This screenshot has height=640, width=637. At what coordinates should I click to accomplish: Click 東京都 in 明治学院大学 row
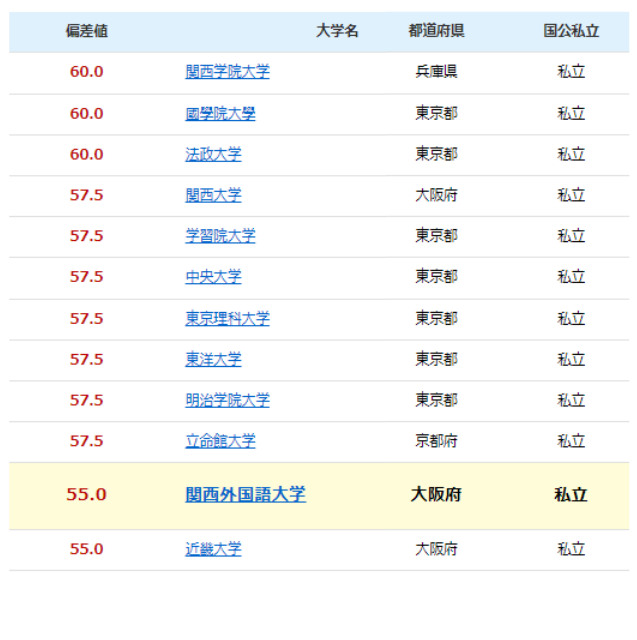[436, 400]
